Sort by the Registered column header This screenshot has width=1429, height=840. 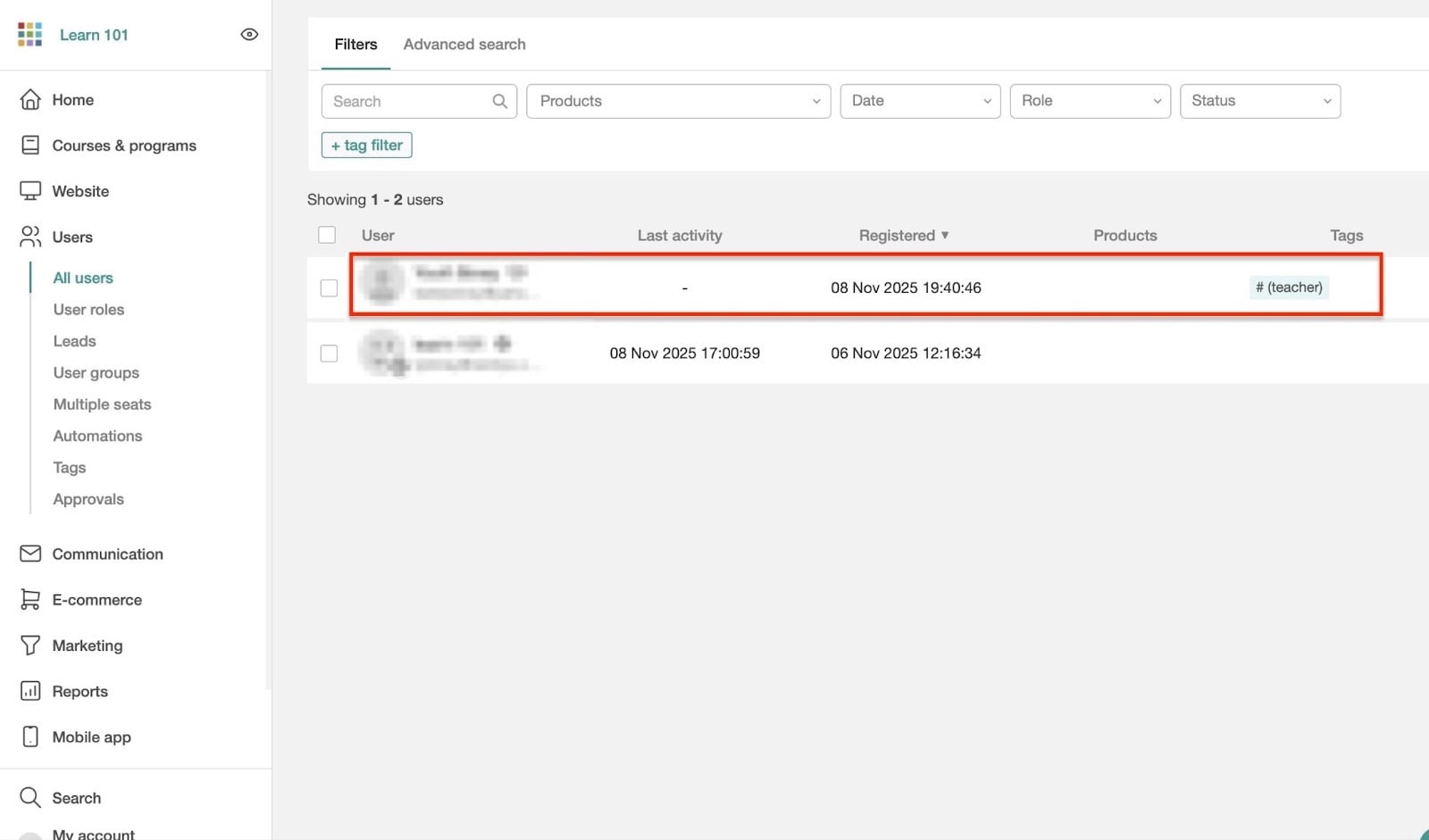coord(897,236)
